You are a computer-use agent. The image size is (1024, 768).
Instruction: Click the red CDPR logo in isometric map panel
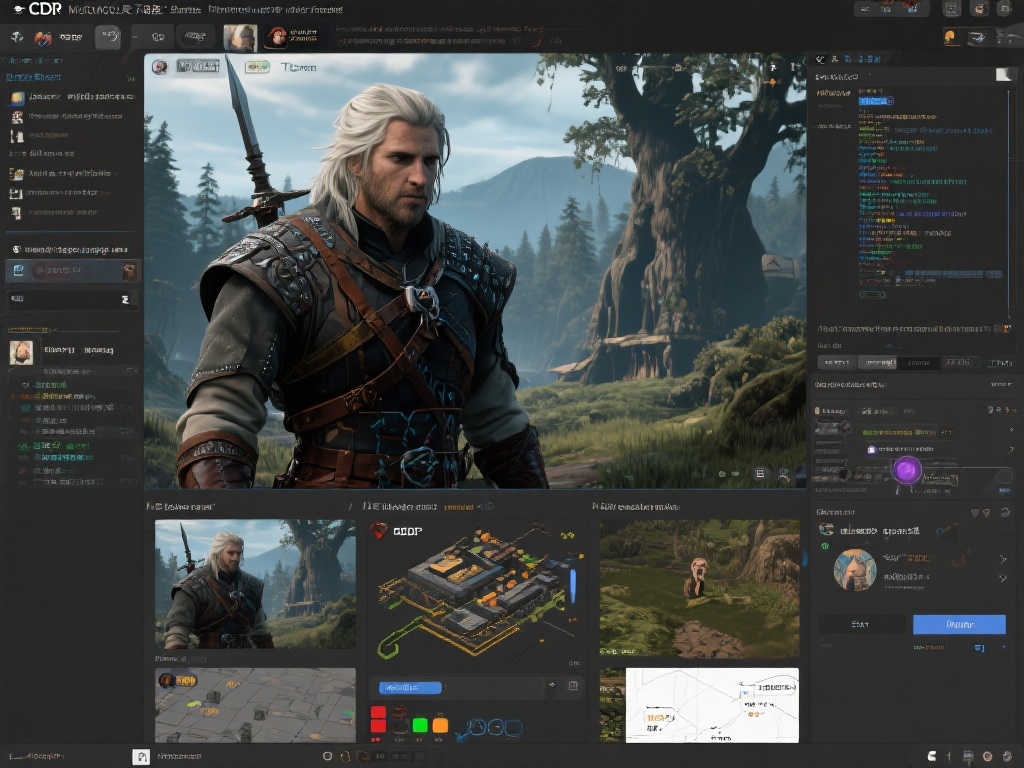point(379,531)
